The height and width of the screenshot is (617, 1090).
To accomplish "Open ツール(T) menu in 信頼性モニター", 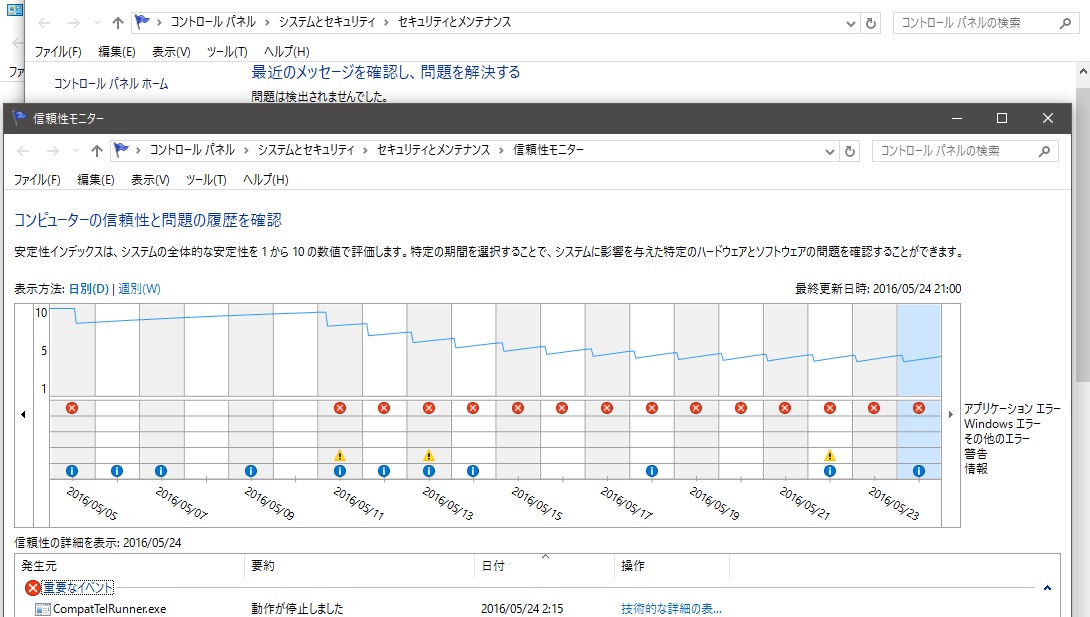I will pyautogui.click(x=206, y=179).
